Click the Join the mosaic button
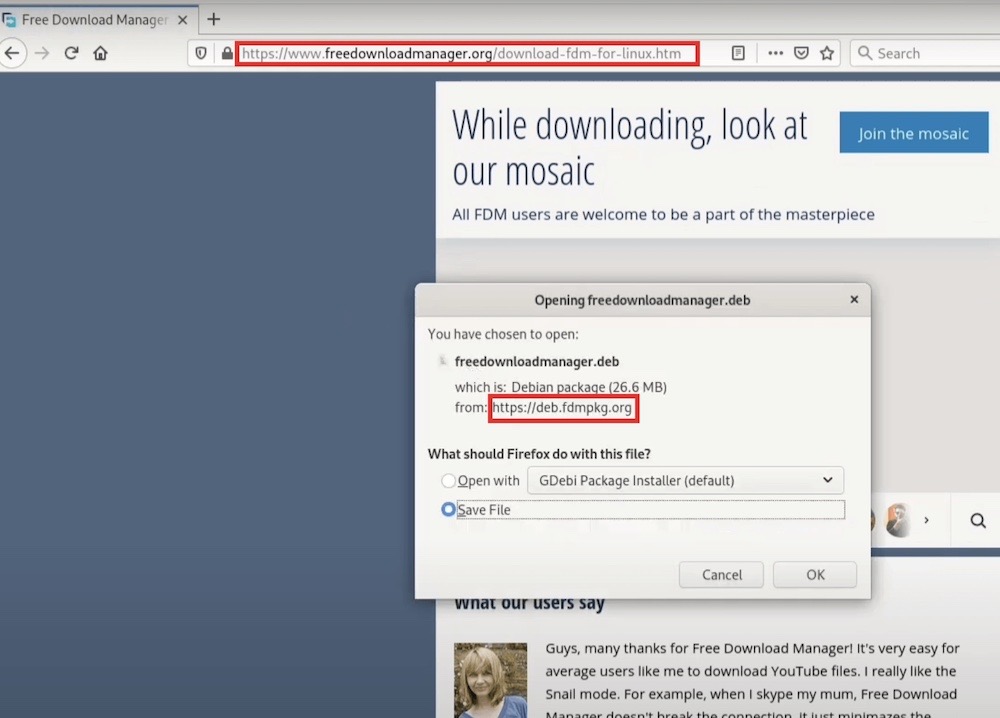1000x718 pixels. [913, 132]
